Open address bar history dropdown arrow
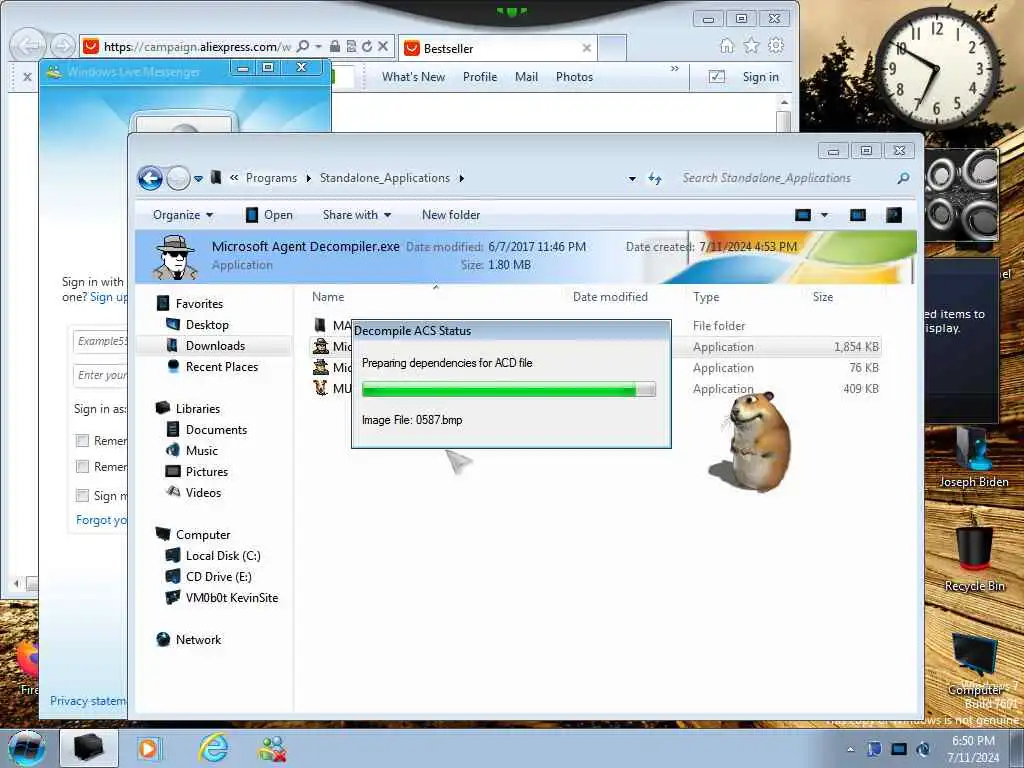The height and width of the screenshot is (768, 1024). pos(632,178)
